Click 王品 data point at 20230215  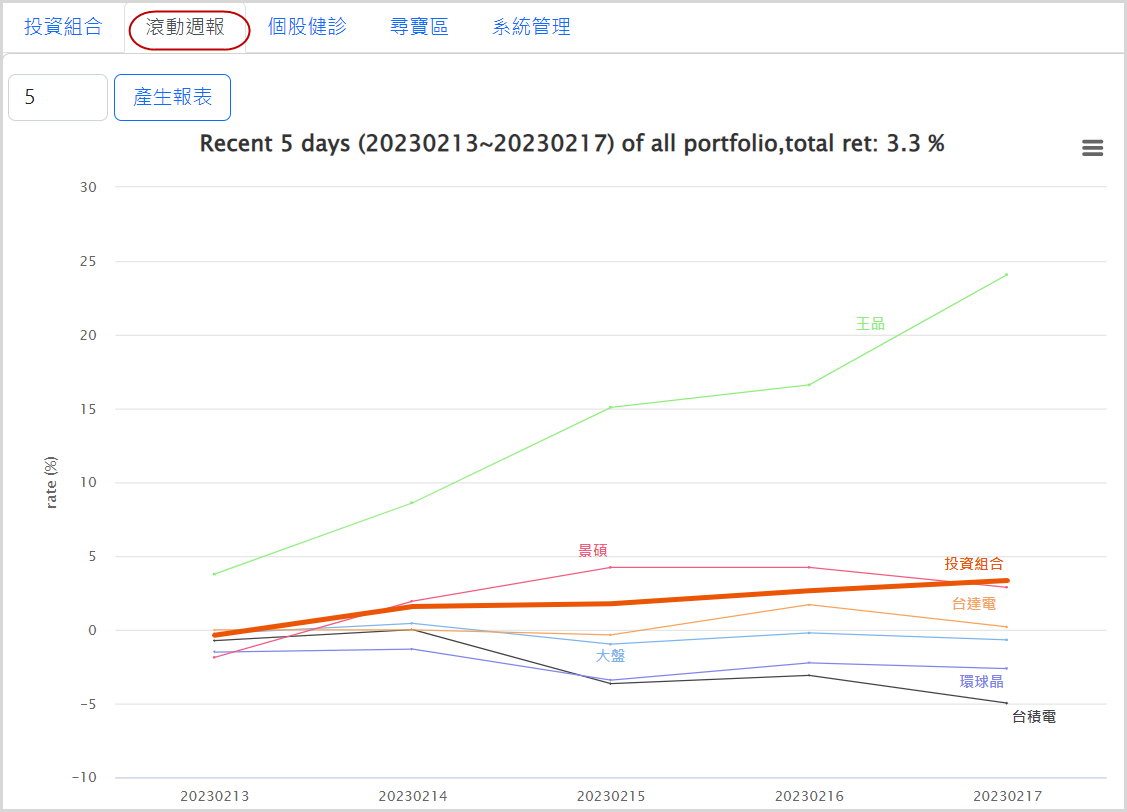coord(610,407)
